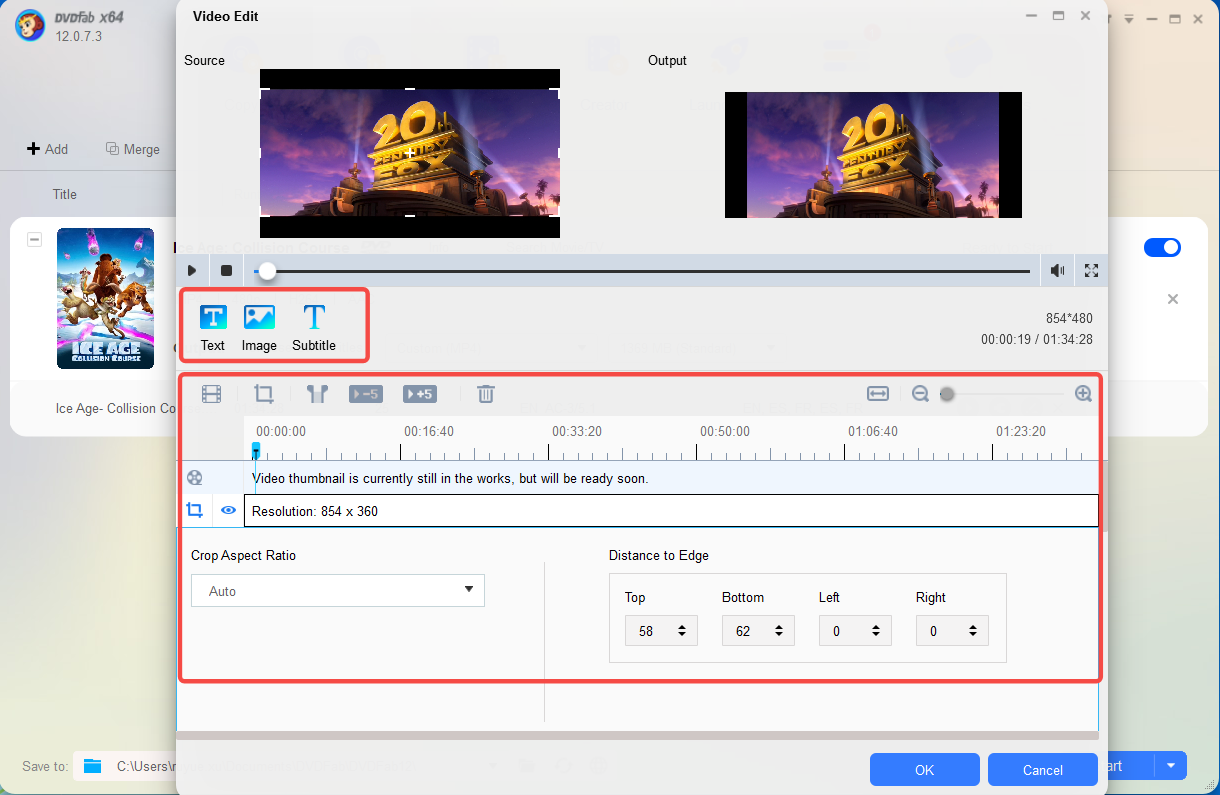Collapse the Ice Age task row

point(34,240)
